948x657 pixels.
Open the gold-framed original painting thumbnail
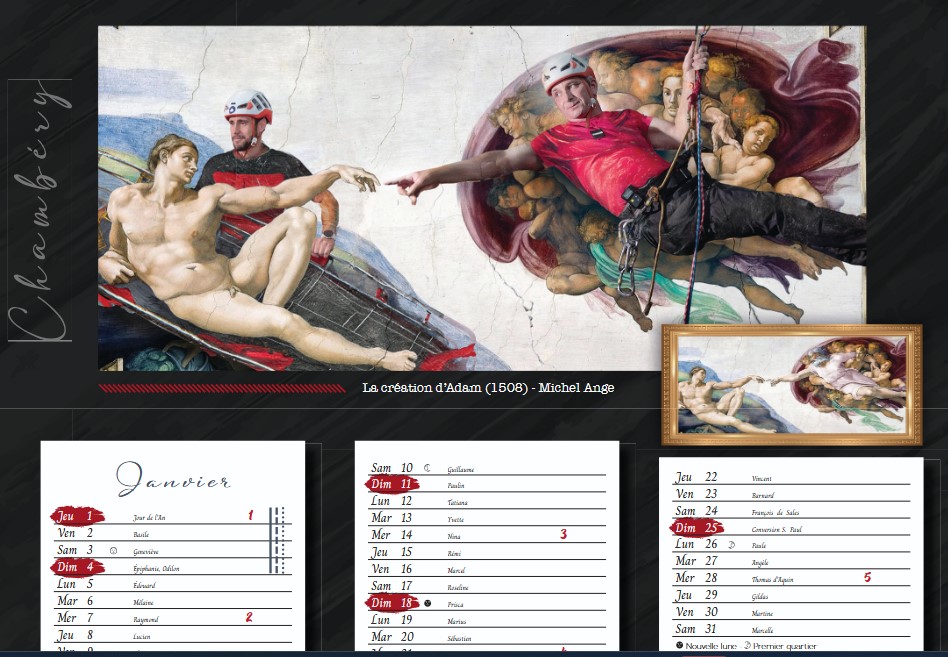[x=791, y=384]
